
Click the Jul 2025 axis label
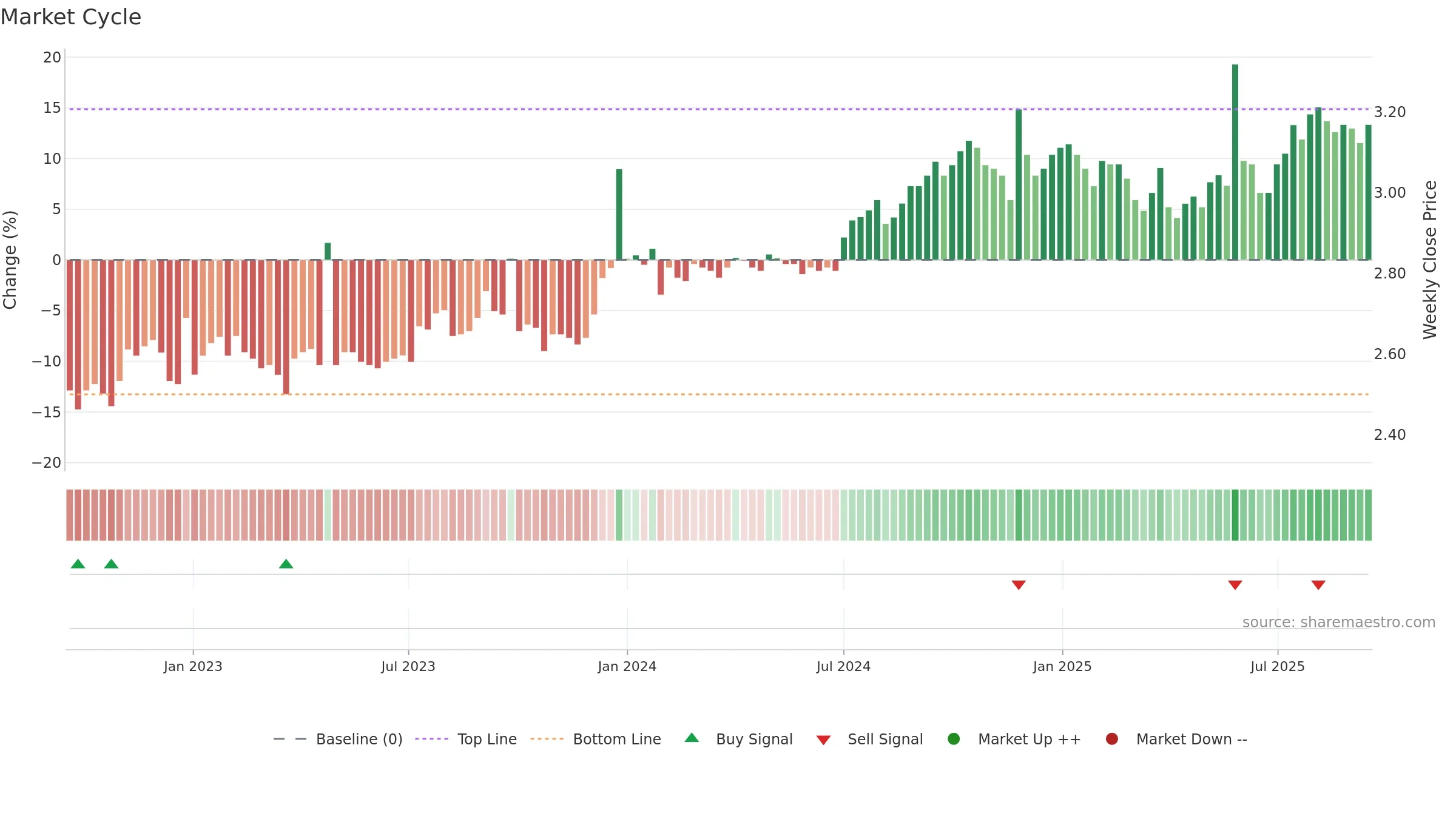[x=1278, y=667]
